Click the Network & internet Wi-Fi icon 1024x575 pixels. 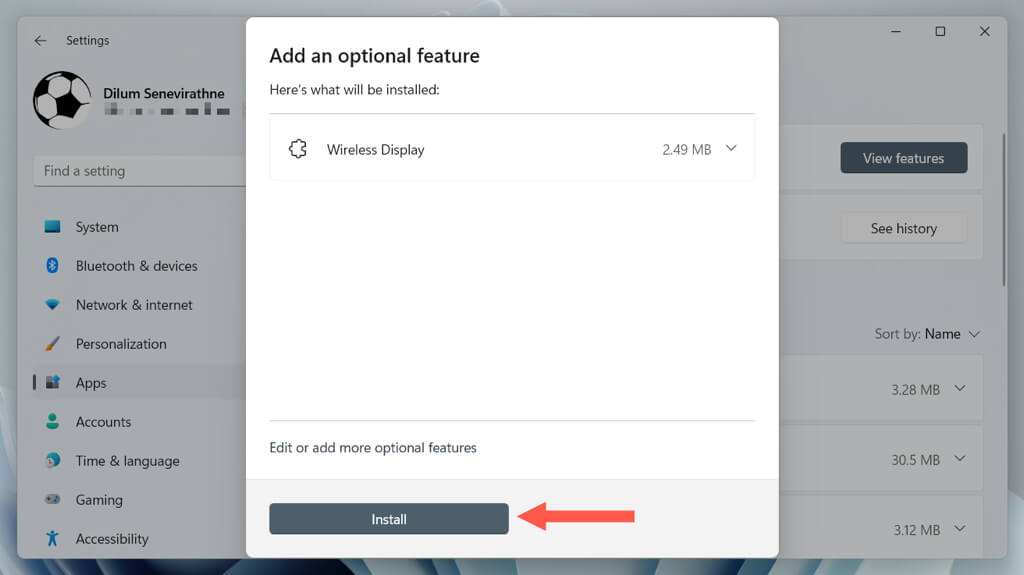(x=53, y=305)
